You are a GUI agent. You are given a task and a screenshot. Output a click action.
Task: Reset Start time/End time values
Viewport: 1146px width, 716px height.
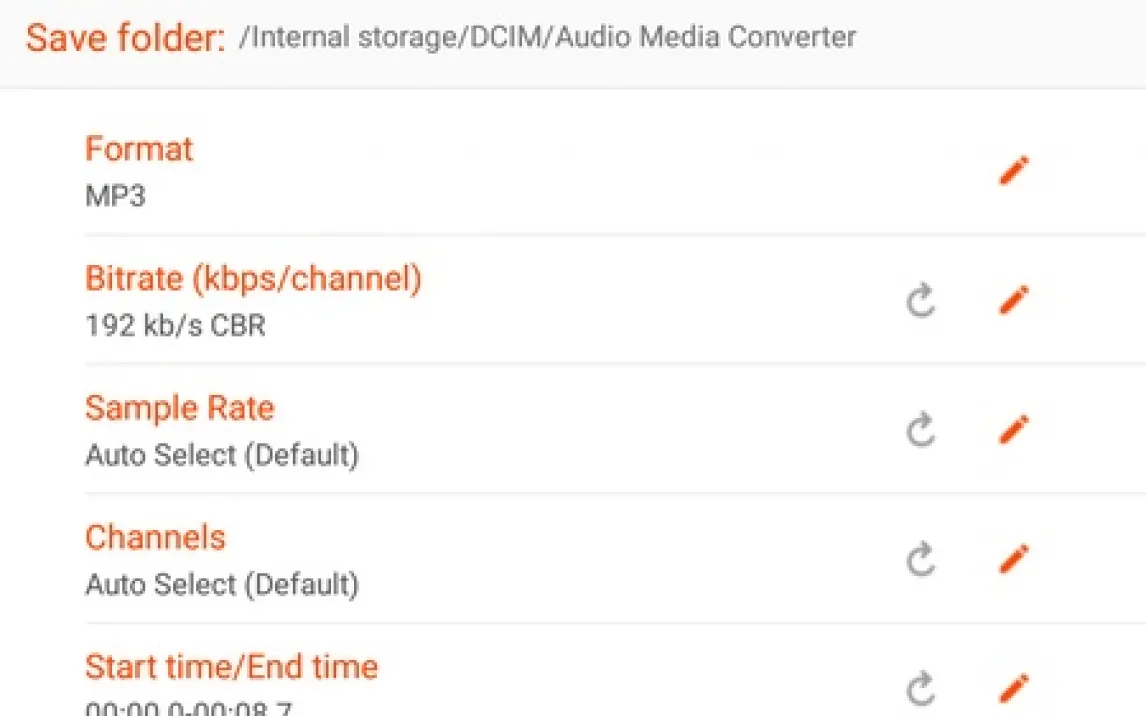click(x=921, y=689)
